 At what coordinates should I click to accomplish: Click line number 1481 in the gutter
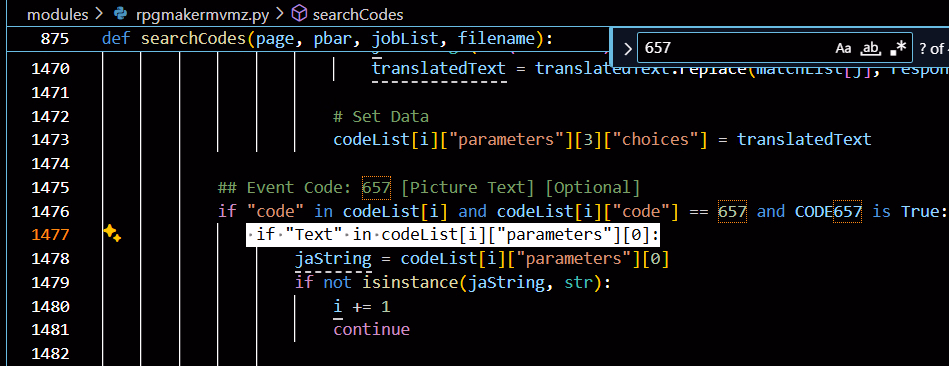(x=50, y=330)
